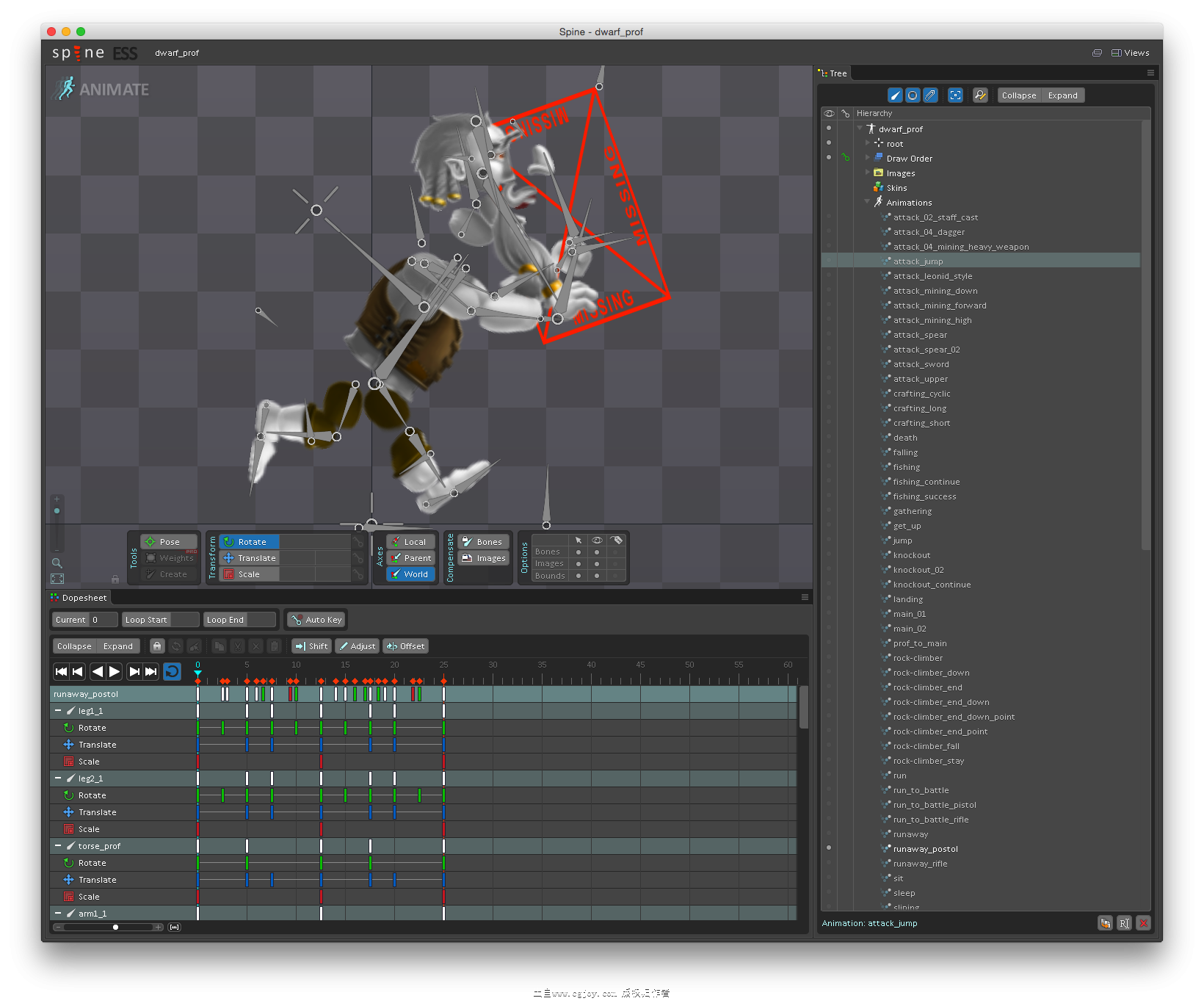Click the Shift button in dopesheet toolbar
This screenshot has width=1204, height=1001.
[x=311, y=646]
